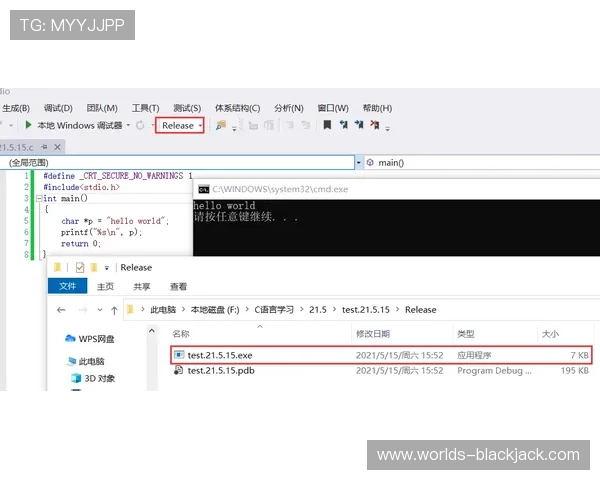The height and width of the screenshot is (480, 600).
Task: Click the increase indent toolbar icon
Action: (269, 125)
